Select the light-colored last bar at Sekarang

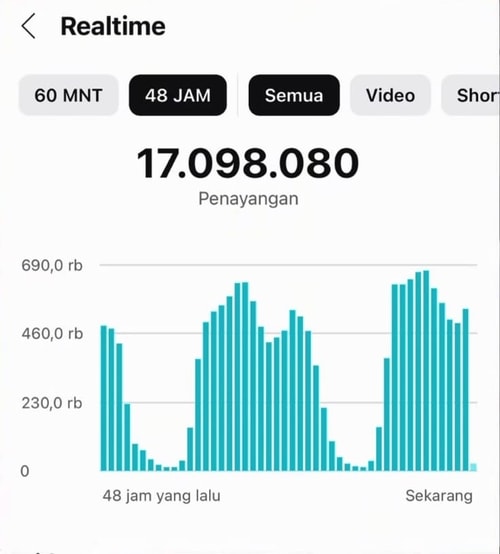(x=473, y=467)
